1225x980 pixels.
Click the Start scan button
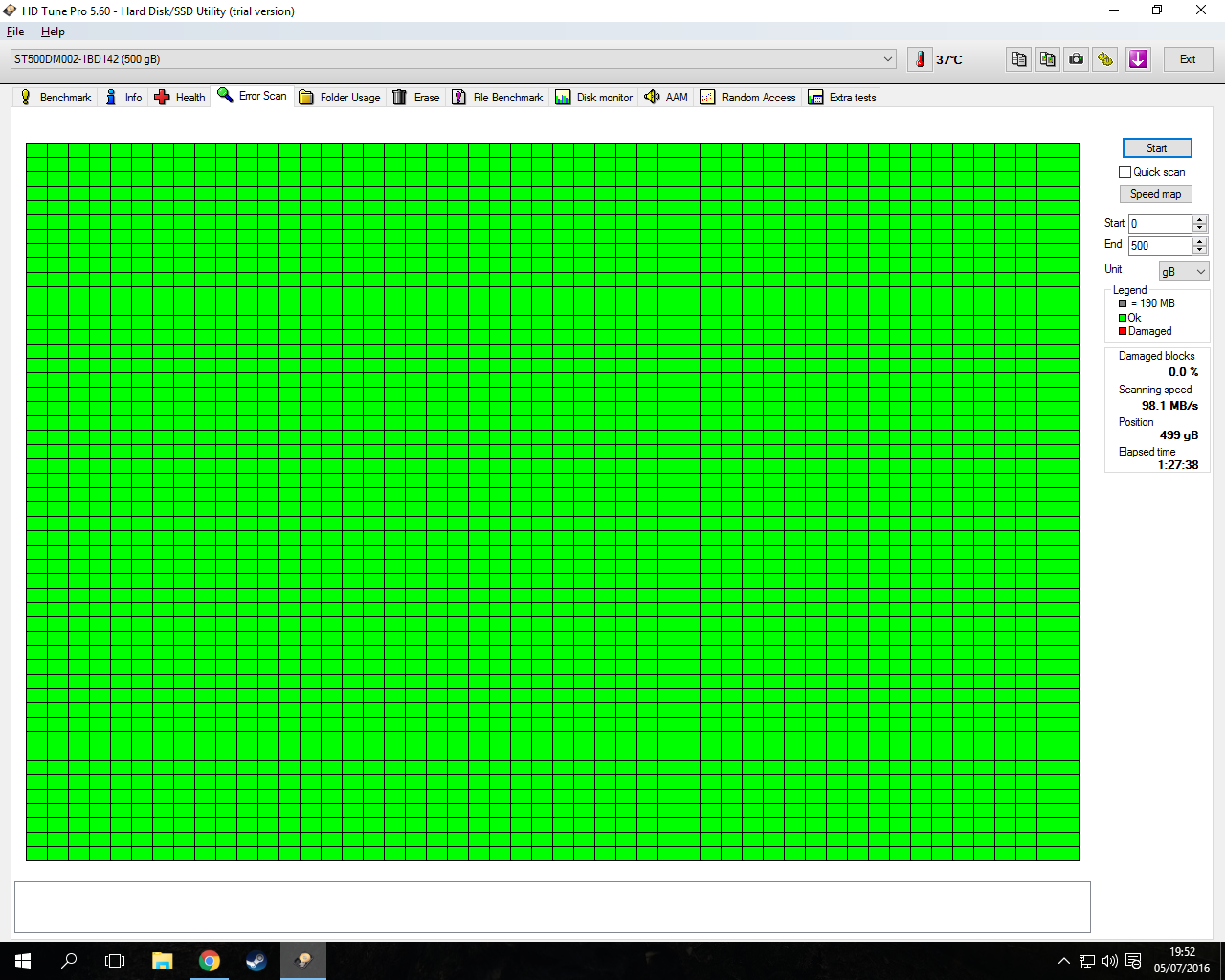1156,148
